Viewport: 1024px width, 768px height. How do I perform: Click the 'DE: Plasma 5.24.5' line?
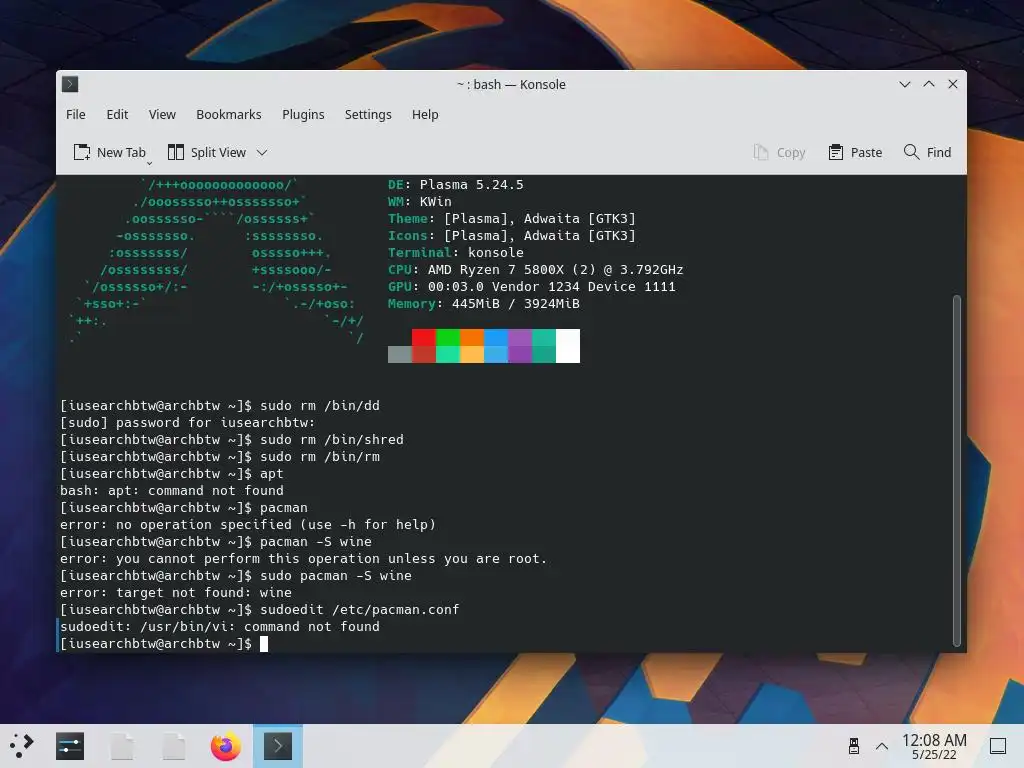(x=456, y=185)
